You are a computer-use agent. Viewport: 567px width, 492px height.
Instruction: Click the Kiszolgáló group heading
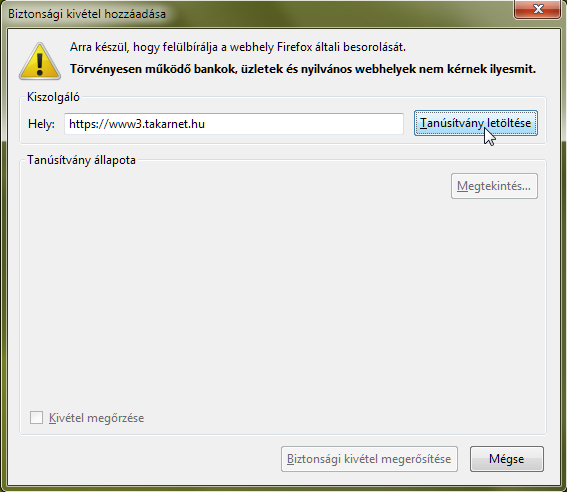pyautogui.click(x=53, y=97)
